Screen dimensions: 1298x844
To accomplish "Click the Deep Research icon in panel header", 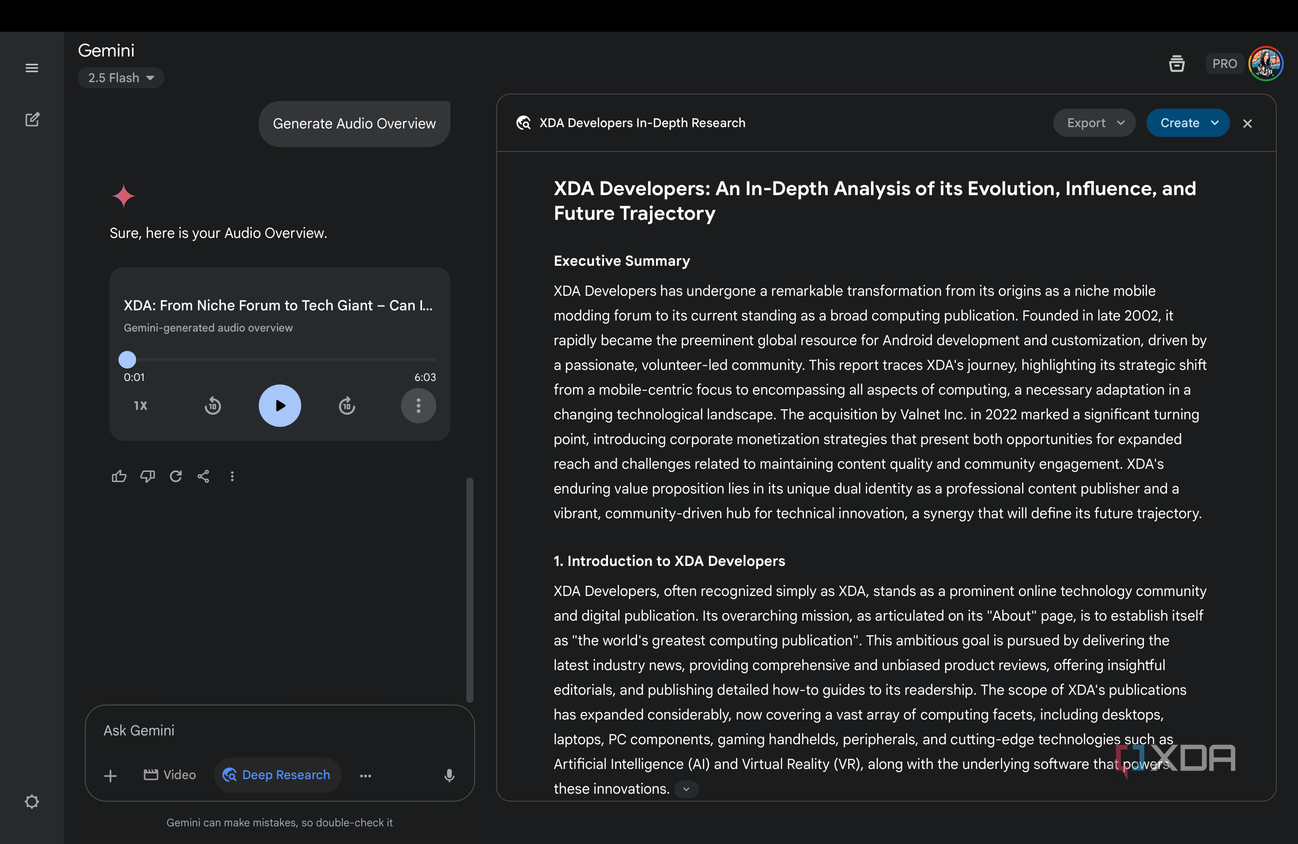I will coord(523,123).
